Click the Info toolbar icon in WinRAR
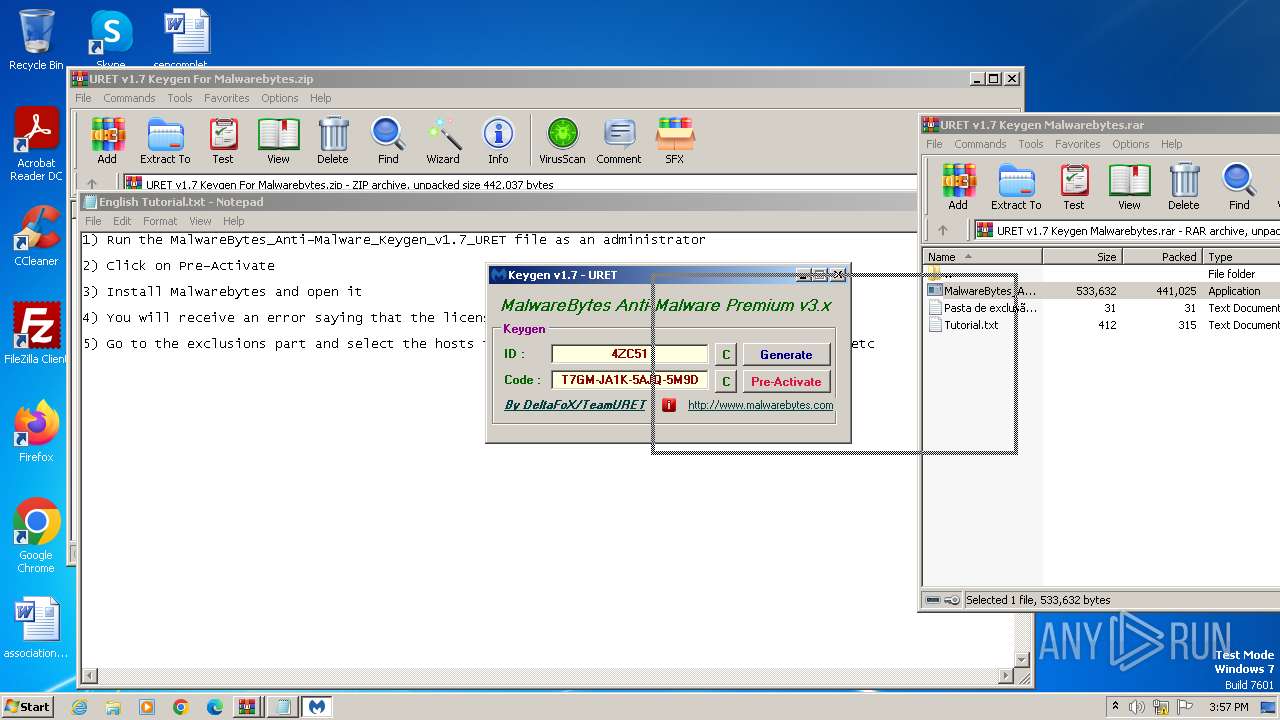 (498, 141)
